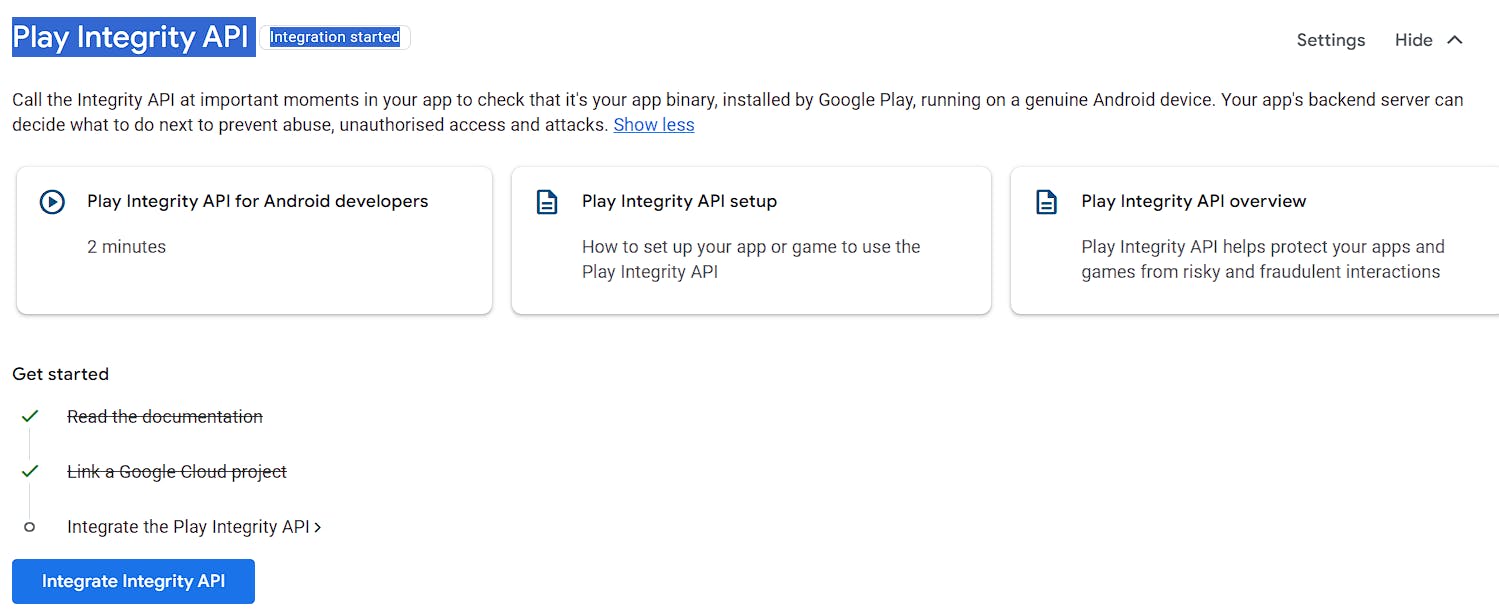Screen dimensions: 1499x609
Task: Click green checkmark beside Read the documentation
Action: point(30,416)
